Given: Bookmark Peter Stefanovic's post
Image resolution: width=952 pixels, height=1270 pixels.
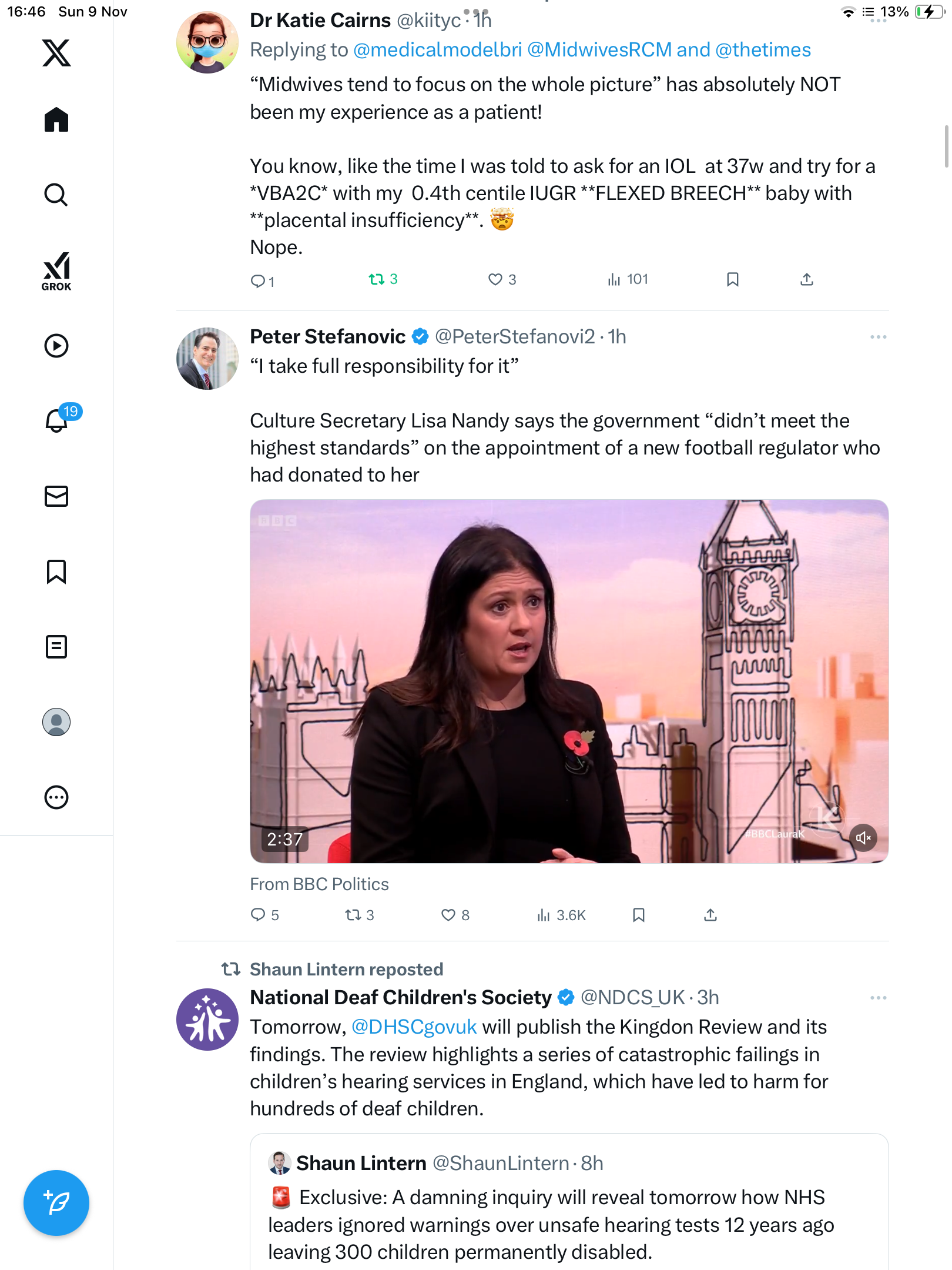Looking at the screenshot, I should [639, 915].
